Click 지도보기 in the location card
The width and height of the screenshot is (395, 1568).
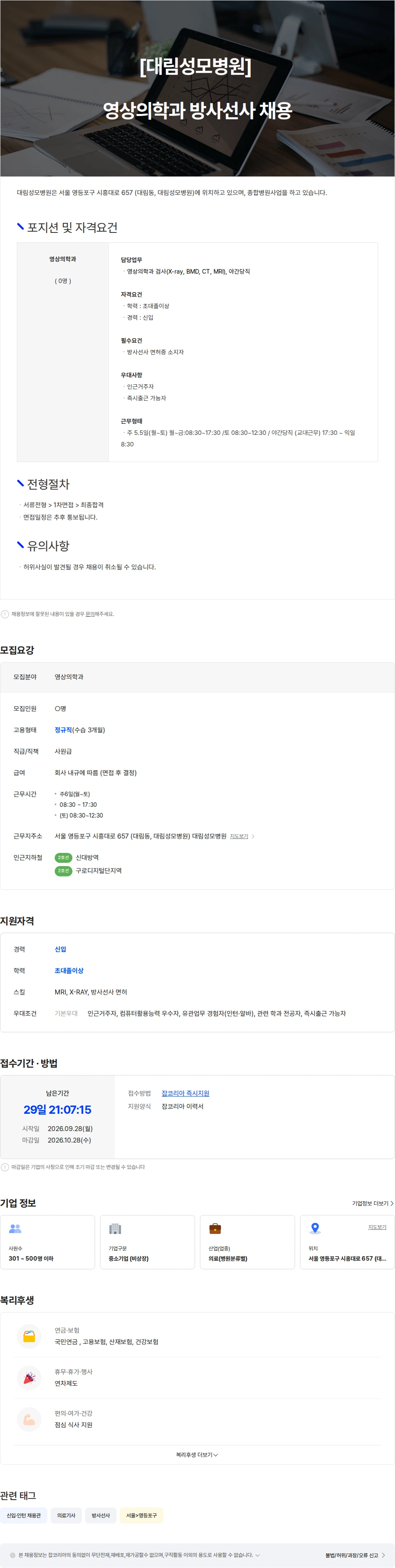377,1227
